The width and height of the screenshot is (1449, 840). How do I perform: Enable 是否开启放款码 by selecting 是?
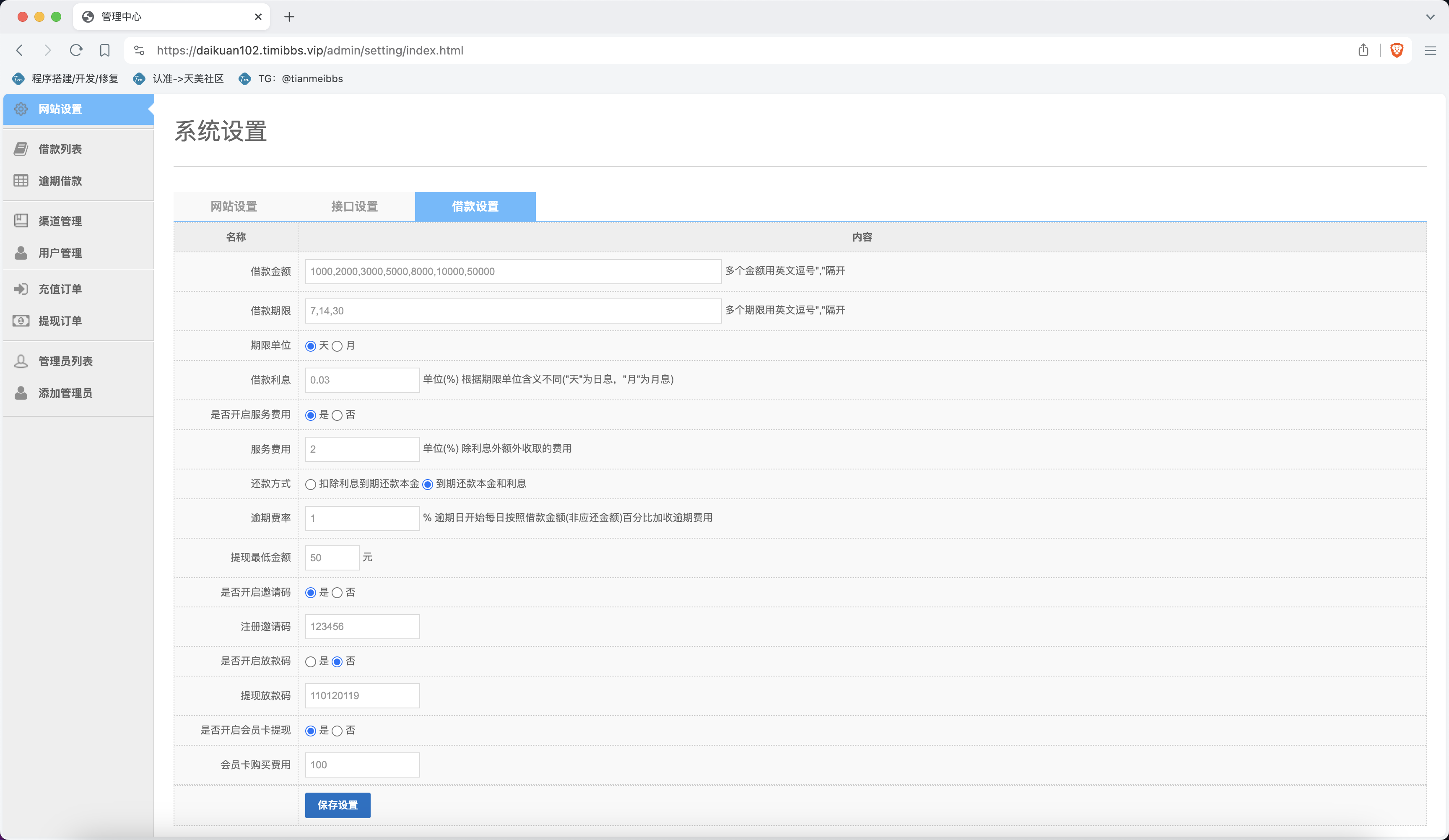(x=311, y=662)
